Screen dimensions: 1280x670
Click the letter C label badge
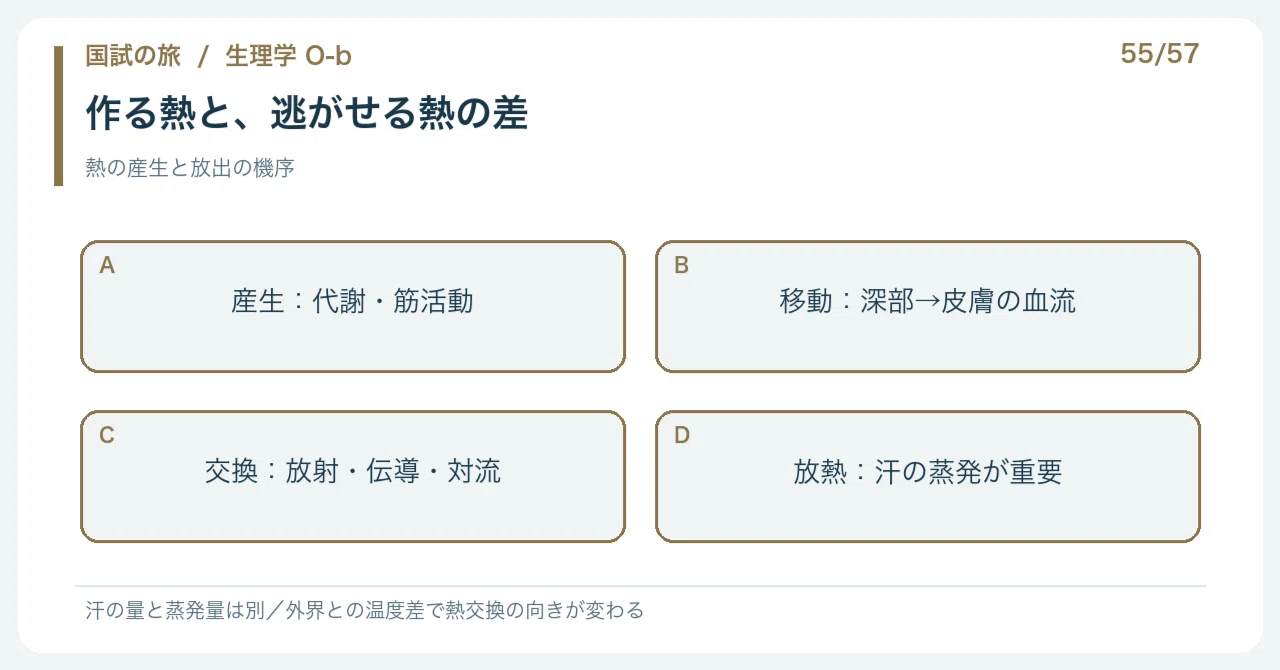107,435
